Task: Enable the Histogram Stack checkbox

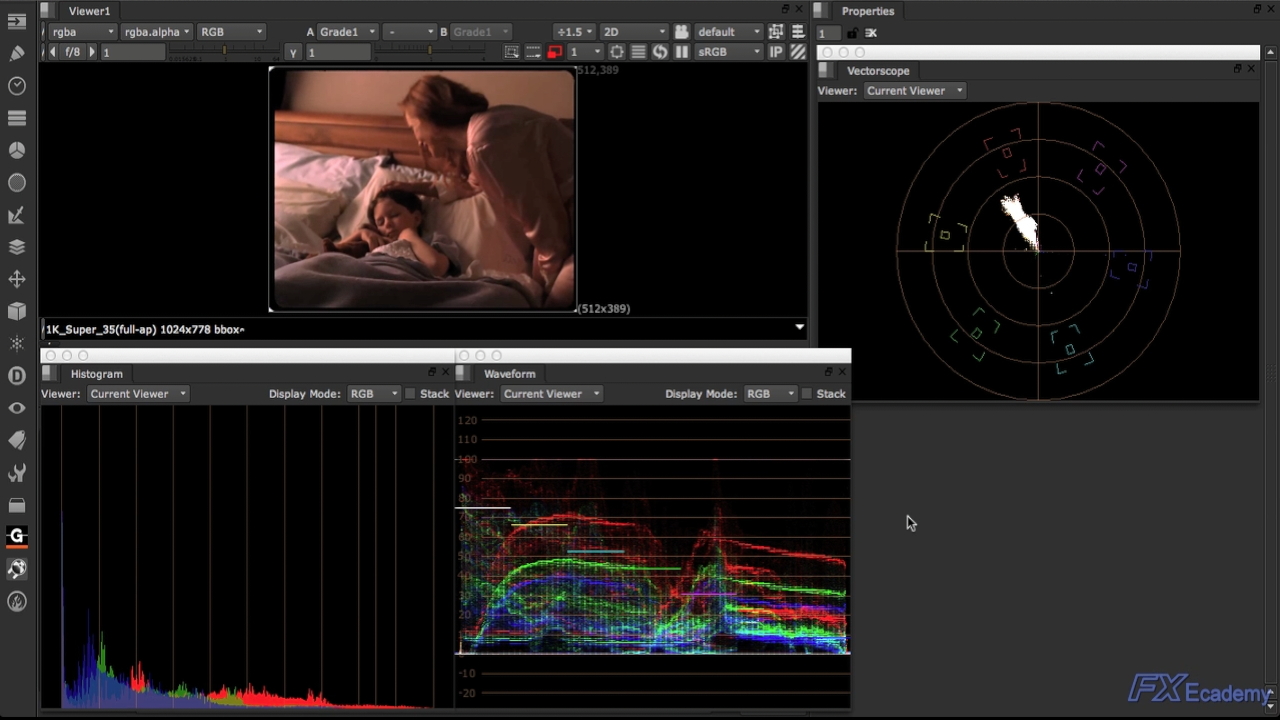Action: pyautogui.click(x=410, y=394)
